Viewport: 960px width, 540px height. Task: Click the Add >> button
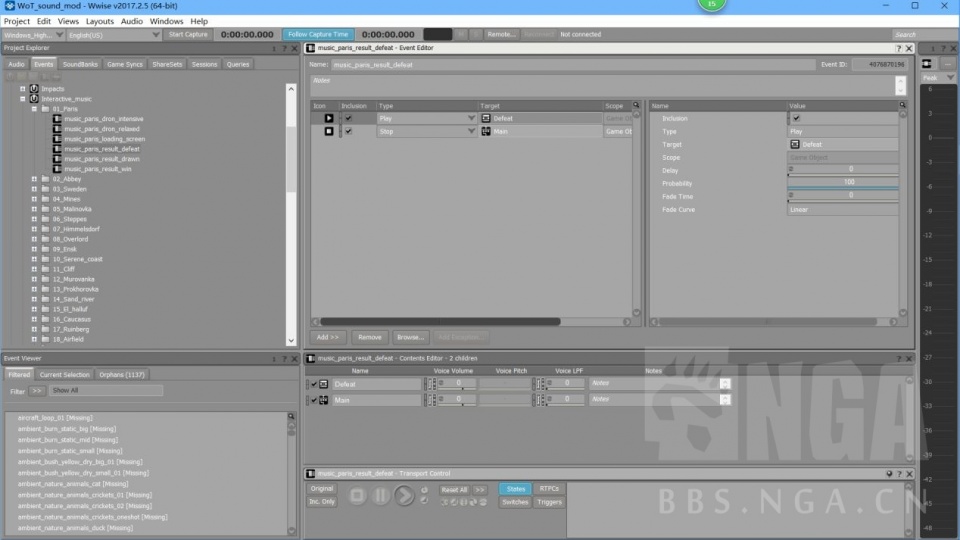328,337
